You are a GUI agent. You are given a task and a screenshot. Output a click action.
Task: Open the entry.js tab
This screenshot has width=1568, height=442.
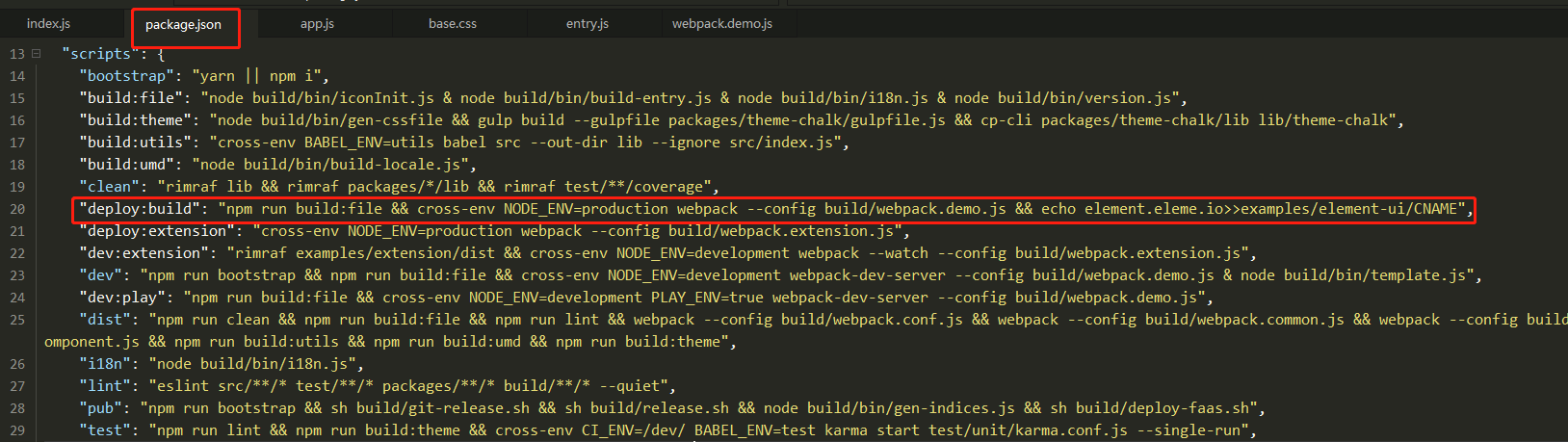588,23
